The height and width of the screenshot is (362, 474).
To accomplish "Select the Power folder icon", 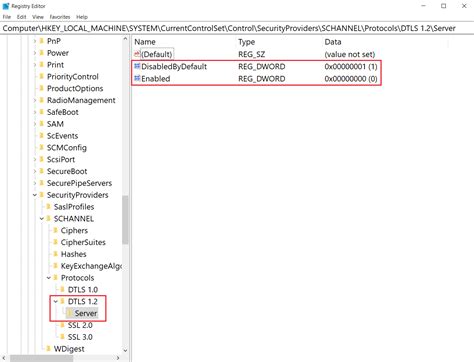I will coord(42,53).
